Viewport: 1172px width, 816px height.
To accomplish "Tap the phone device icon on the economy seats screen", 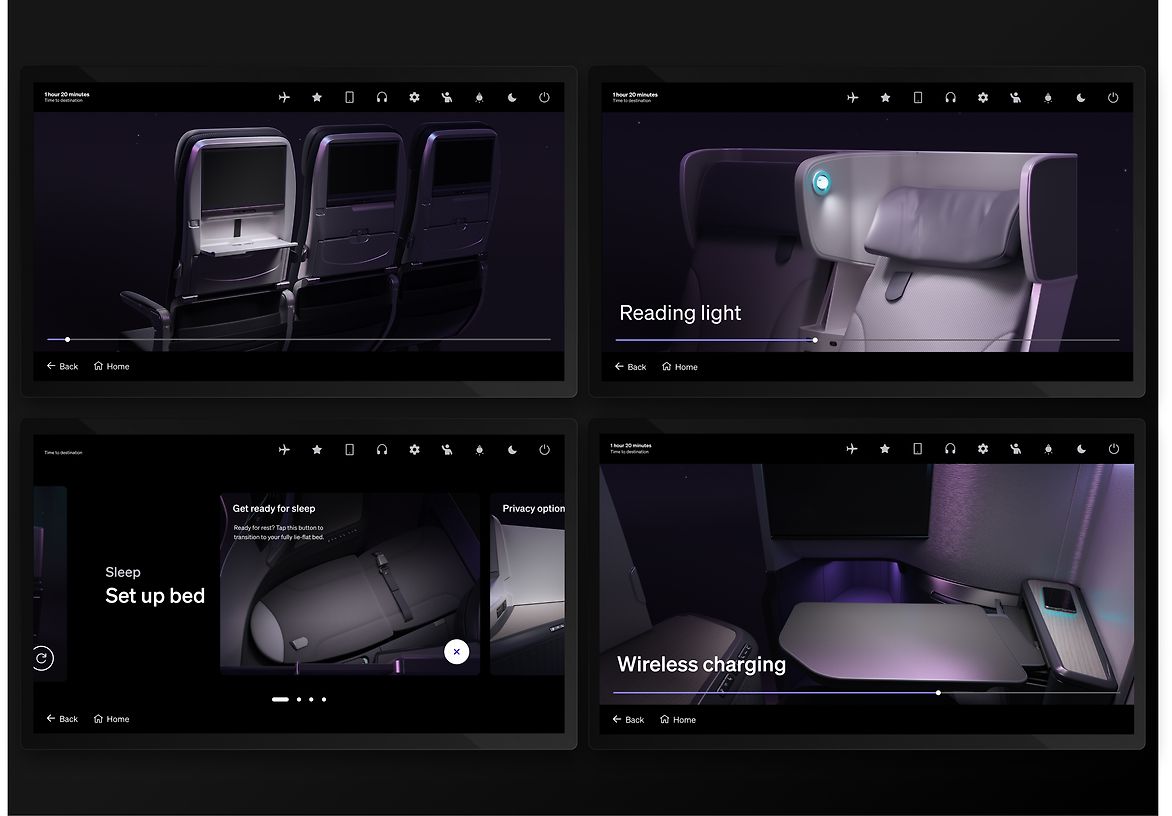I will (349, 97).
